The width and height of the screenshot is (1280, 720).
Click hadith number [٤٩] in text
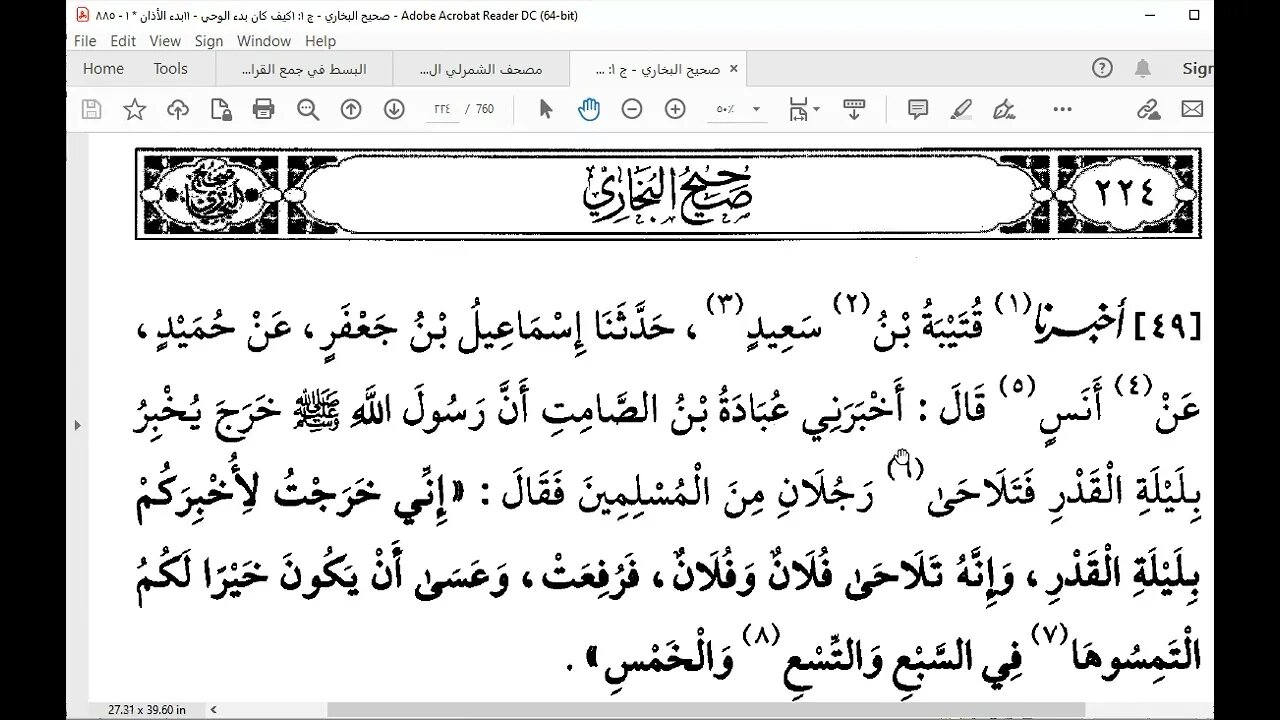coord(1166,324)
